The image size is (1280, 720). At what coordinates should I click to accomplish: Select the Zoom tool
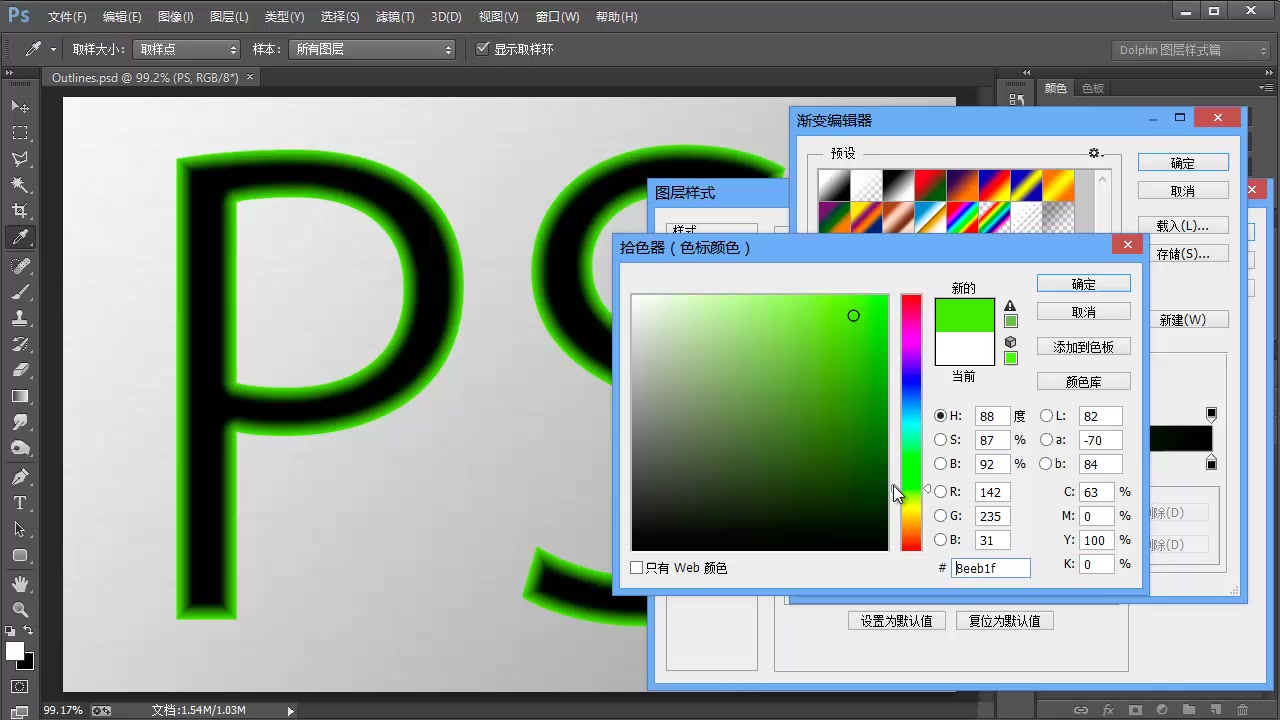[20, 610]
